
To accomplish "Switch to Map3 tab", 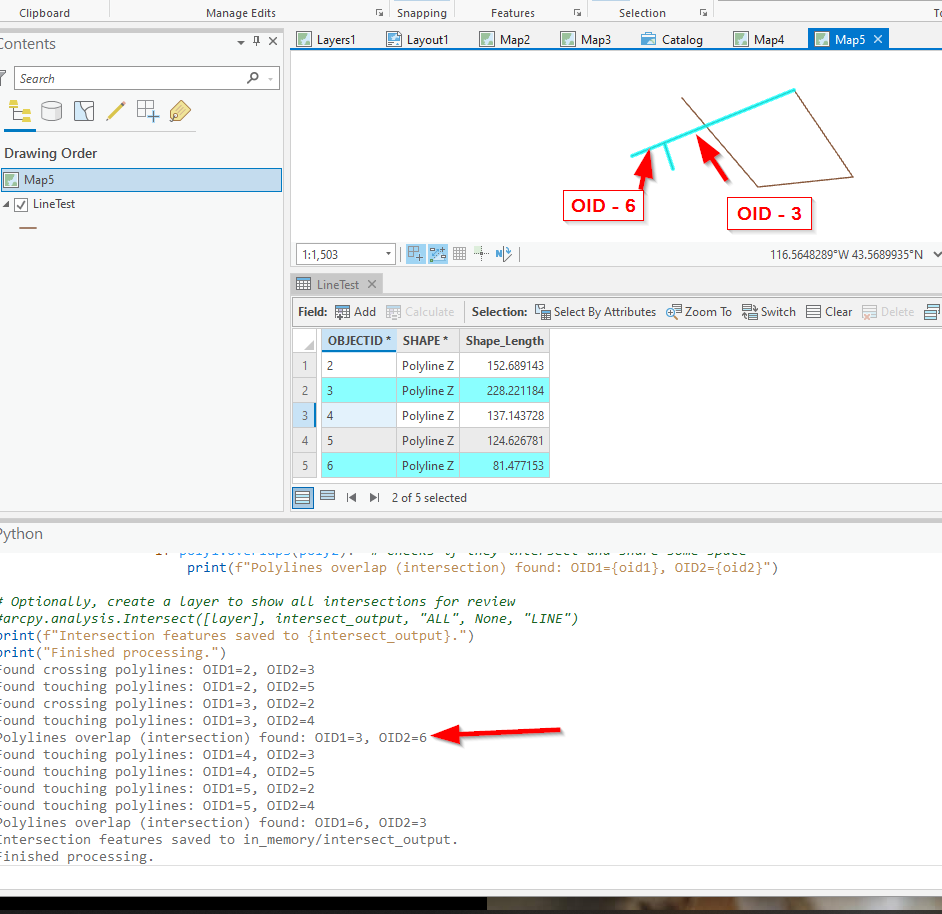I will coord(586,40).
